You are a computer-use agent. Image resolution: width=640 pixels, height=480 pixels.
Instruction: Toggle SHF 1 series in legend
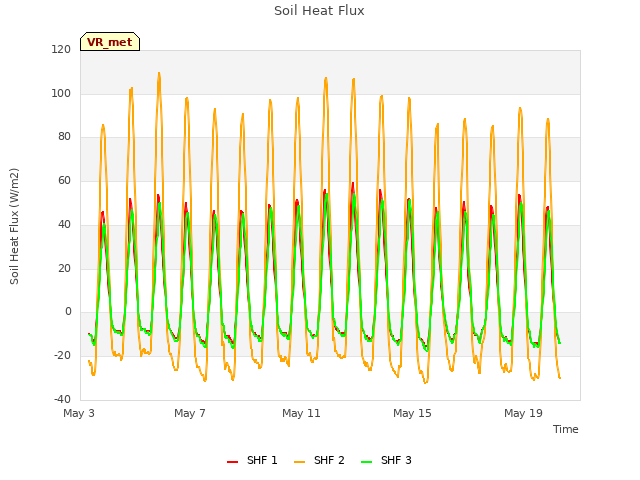252,460
